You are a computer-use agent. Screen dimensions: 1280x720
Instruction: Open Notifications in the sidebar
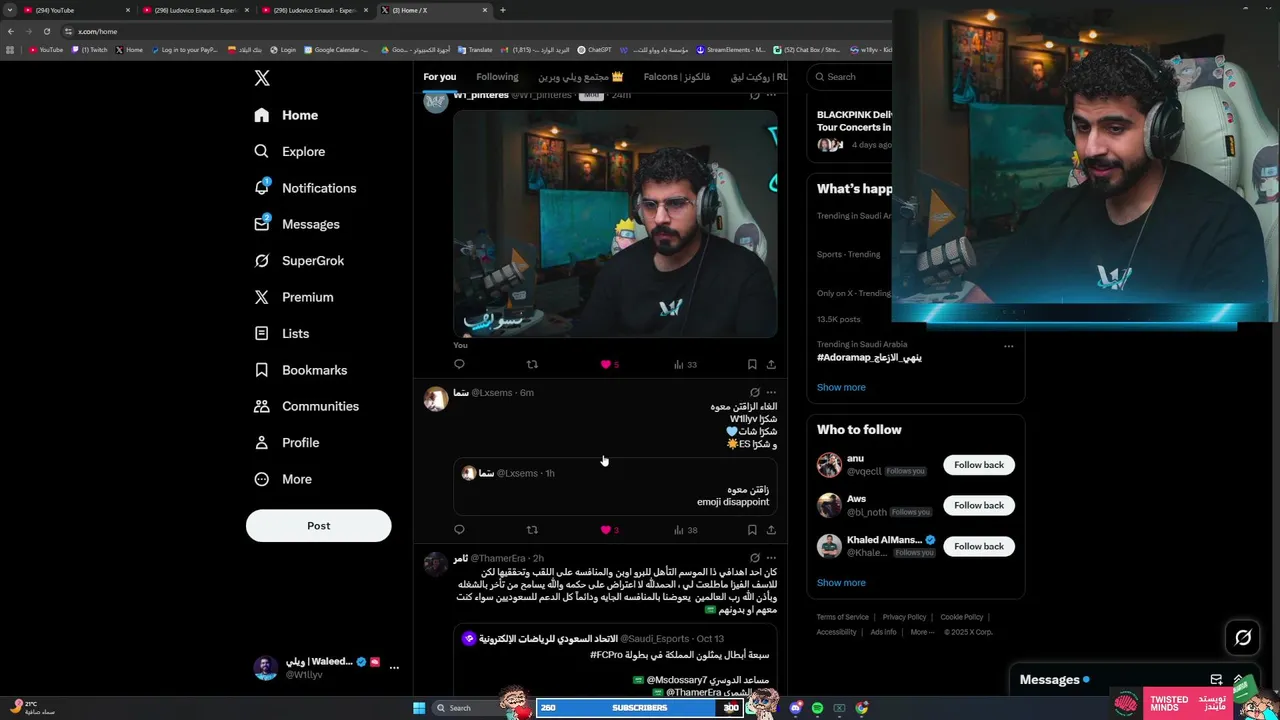click(x=305, y=188)
